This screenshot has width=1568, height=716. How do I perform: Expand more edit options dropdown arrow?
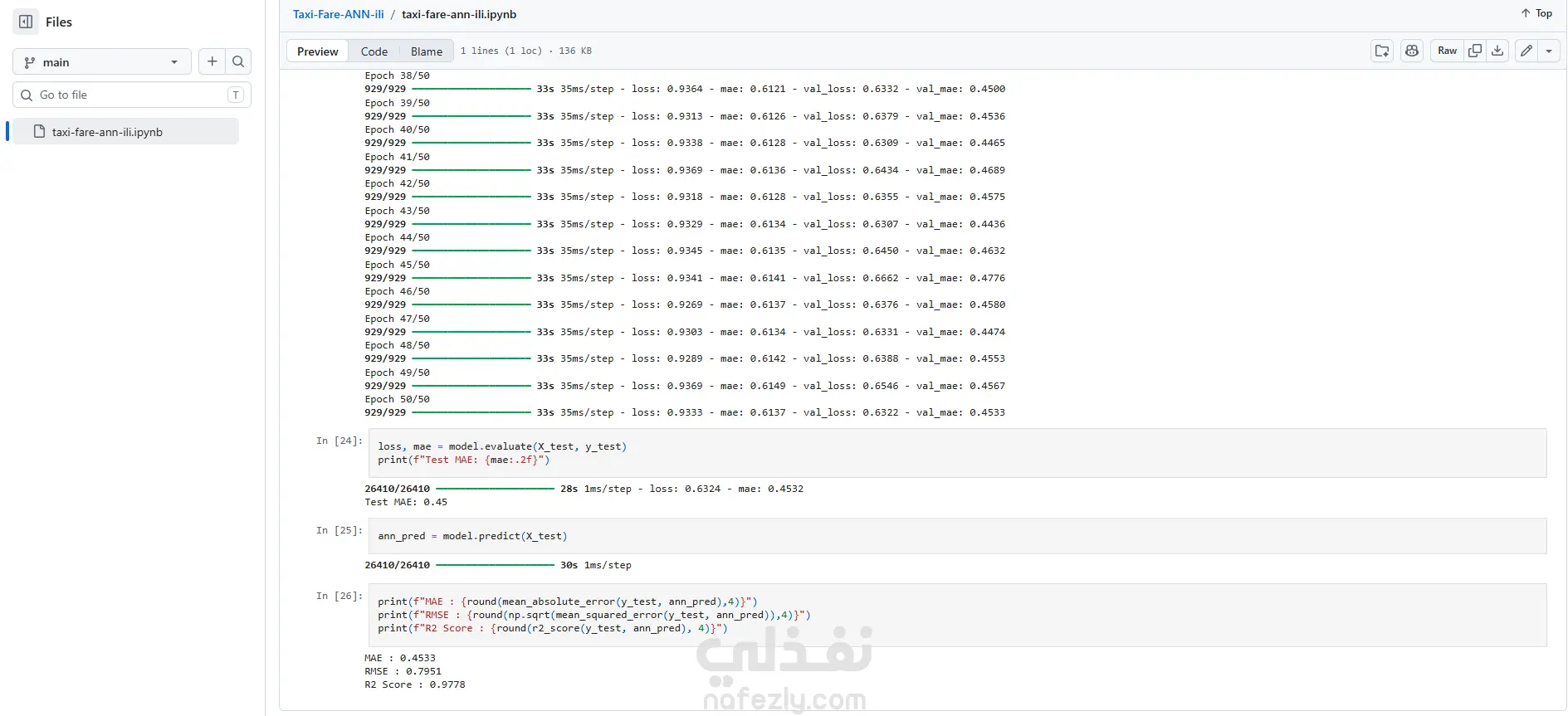[x=1549, y=51]
